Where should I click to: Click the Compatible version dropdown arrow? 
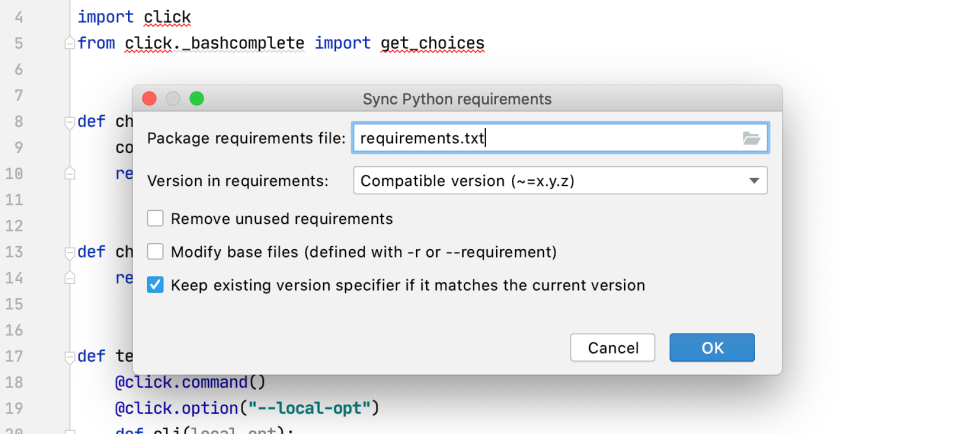coord(753,181)
